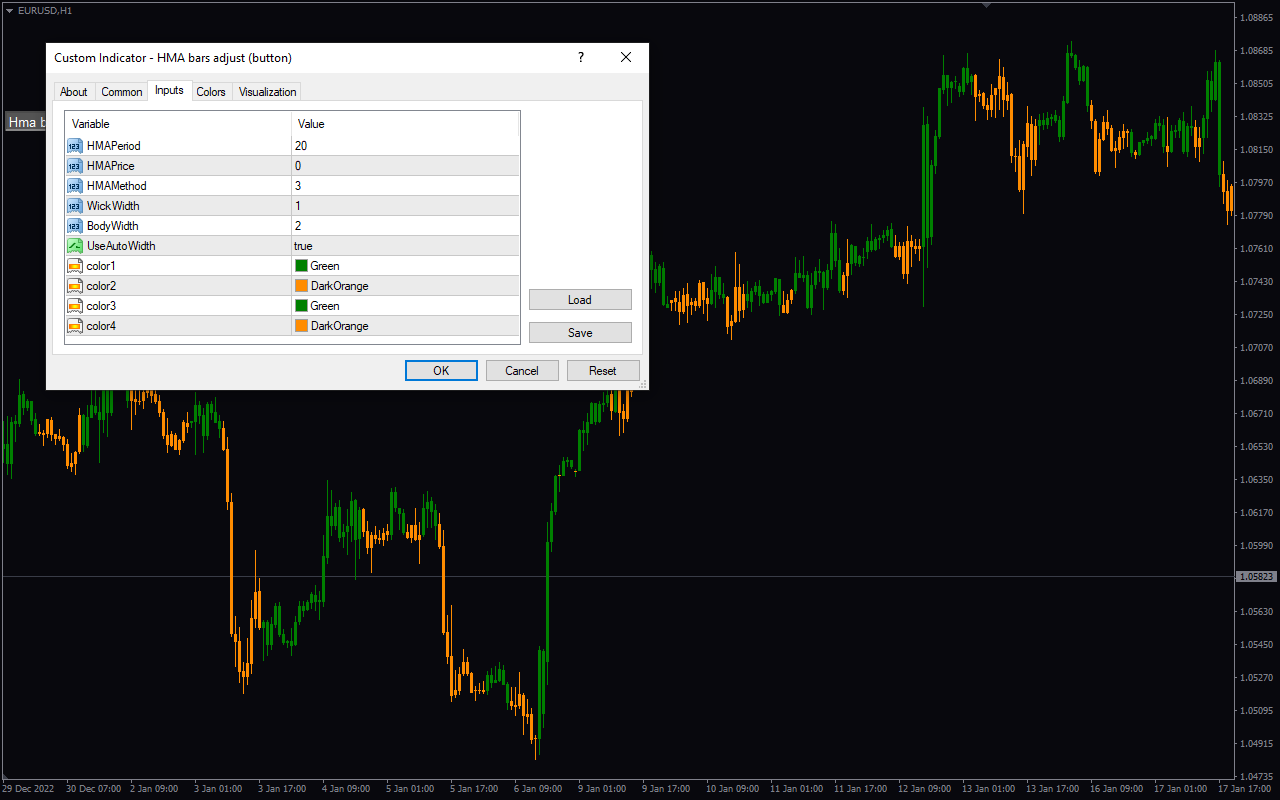Click the dialog help question mark
Screen dimensions: 1280x800
(581, 58)
